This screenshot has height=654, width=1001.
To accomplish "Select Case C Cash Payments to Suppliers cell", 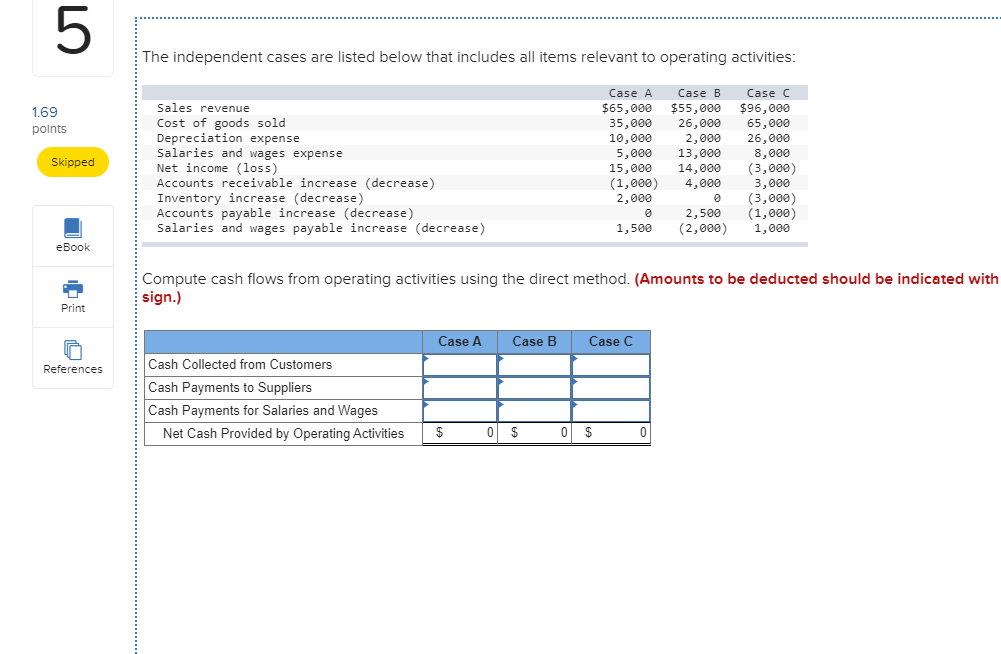I will 611,388.
